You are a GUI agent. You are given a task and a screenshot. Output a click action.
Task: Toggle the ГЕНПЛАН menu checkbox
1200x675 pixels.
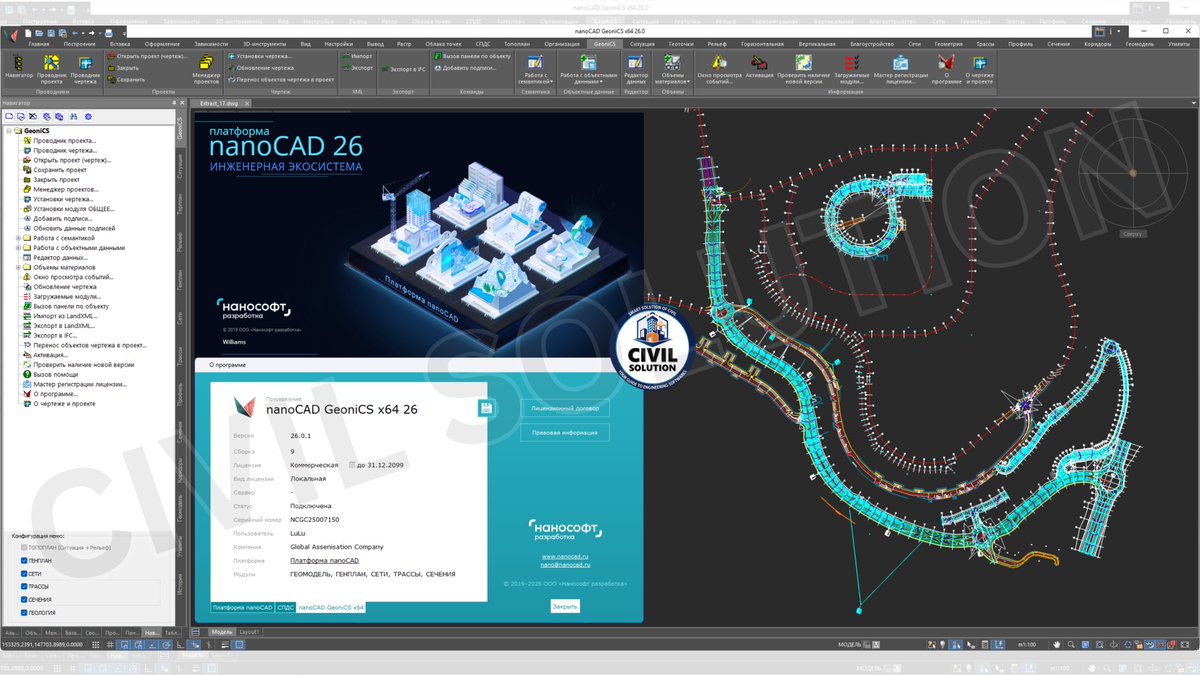coord(25,561)
